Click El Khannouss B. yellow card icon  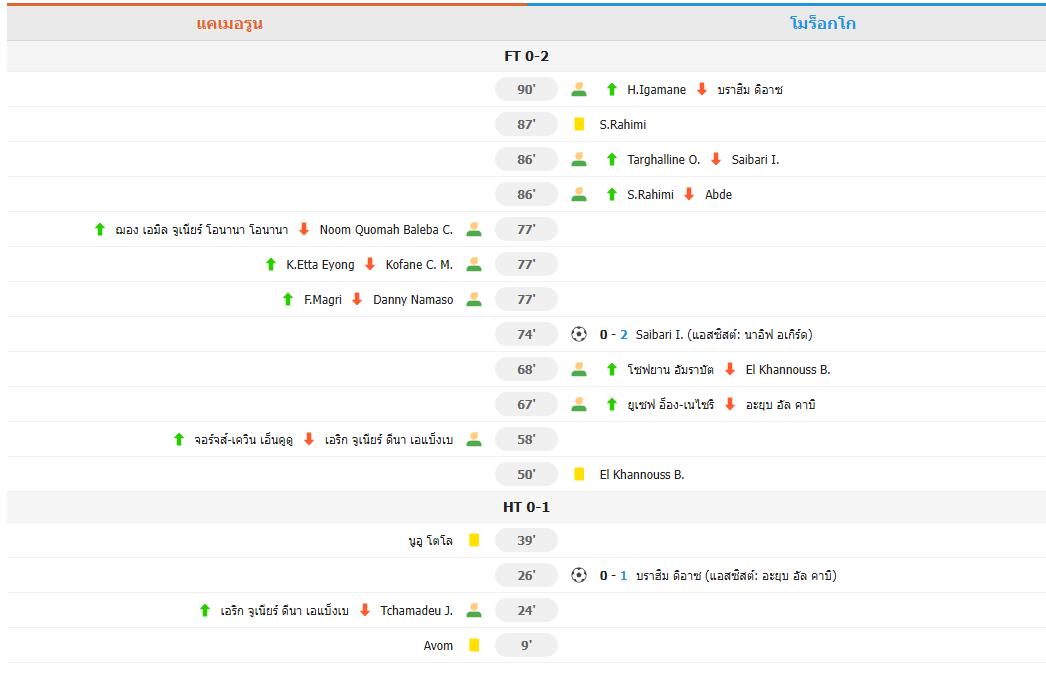click(579, 474)
